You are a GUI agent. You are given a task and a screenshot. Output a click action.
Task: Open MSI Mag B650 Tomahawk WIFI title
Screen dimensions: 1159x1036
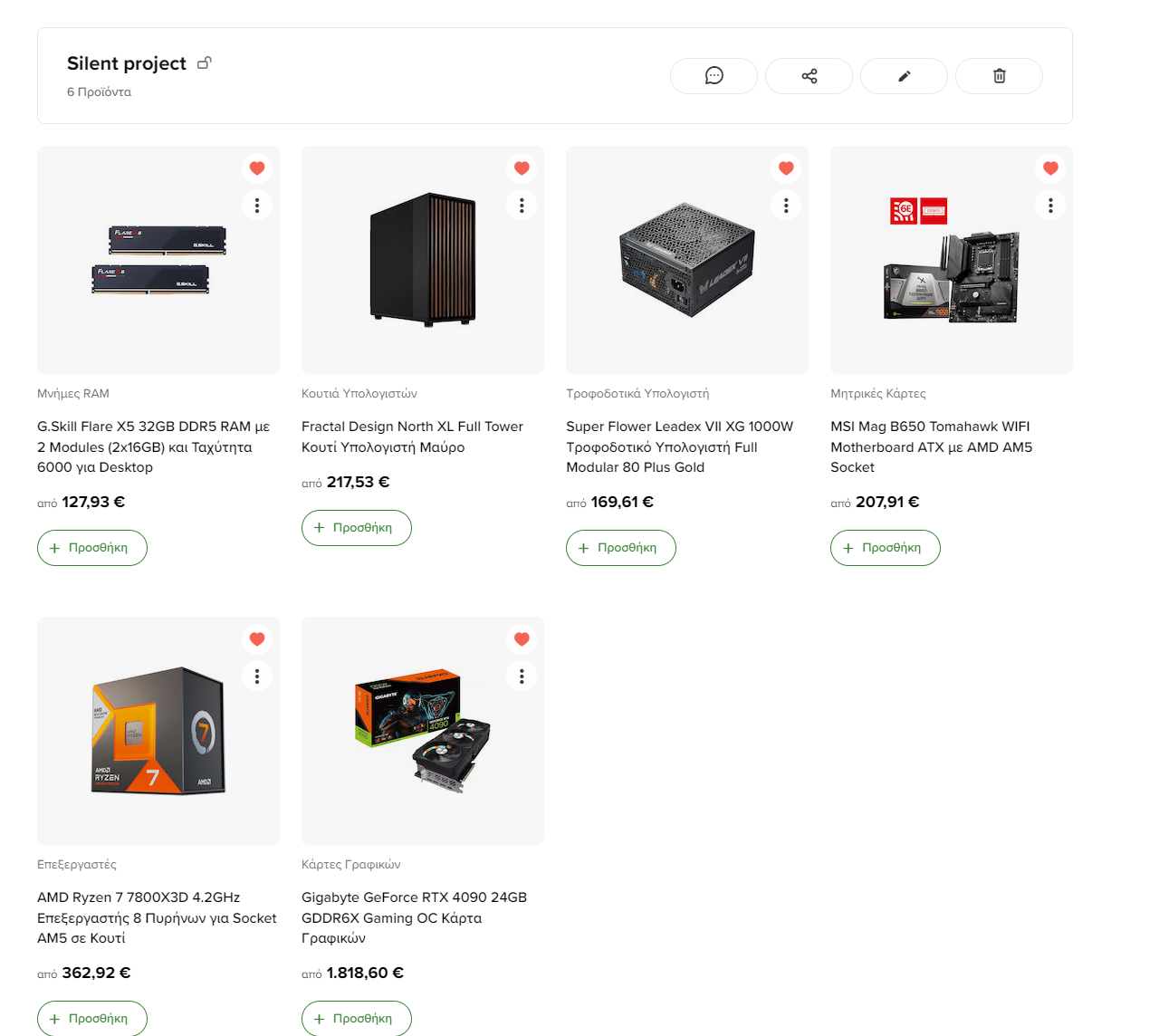pyautogui.click(x=932, y=446)
